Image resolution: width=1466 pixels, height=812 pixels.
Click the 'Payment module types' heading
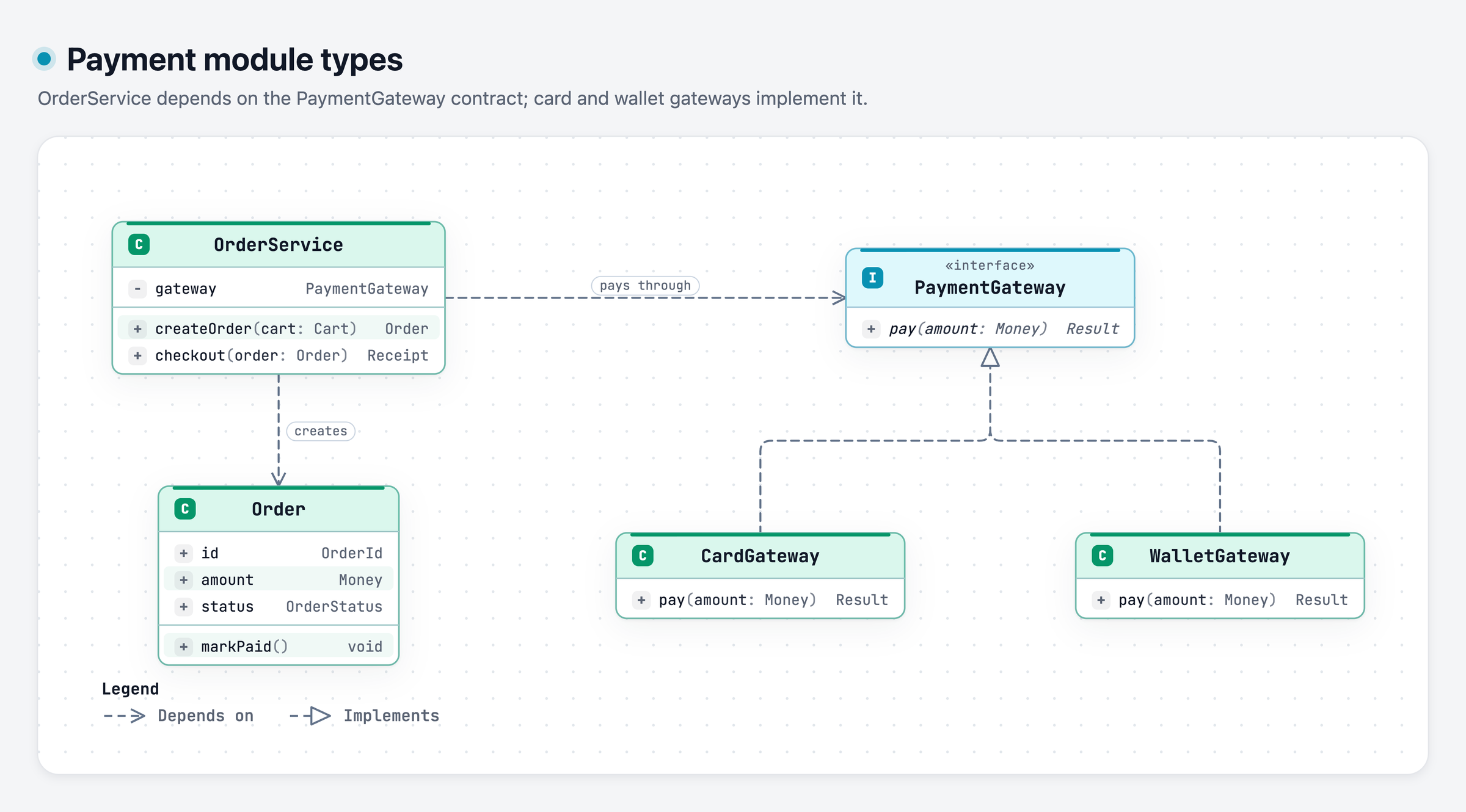[235, 60]
